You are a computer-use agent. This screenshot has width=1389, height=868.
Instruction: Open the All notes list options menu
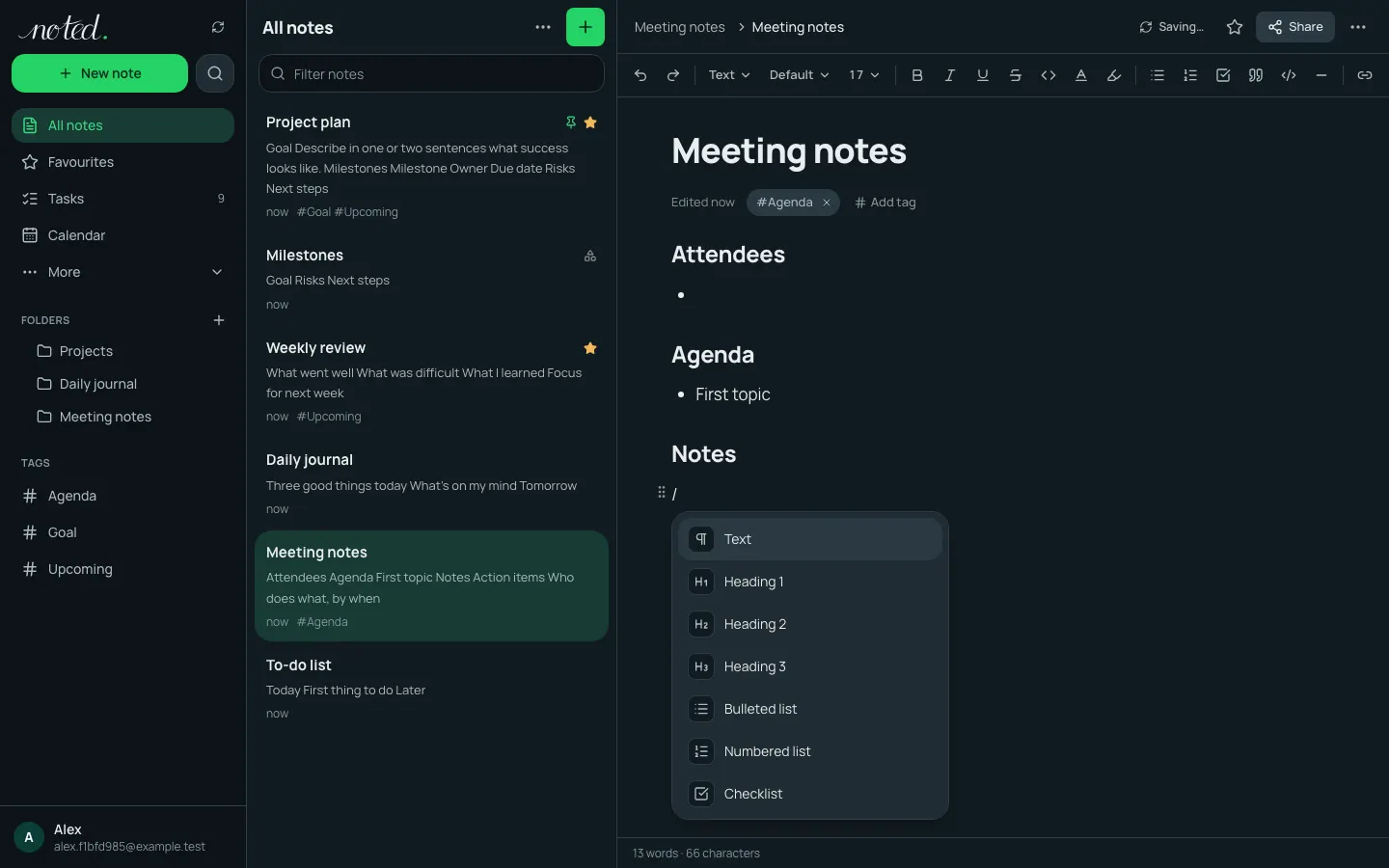click(543, 27)
